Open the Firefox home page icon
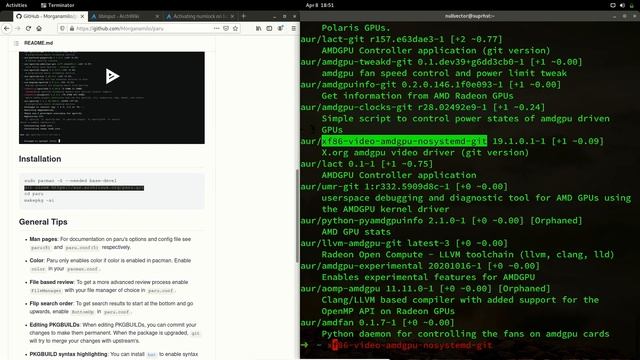 39,29
